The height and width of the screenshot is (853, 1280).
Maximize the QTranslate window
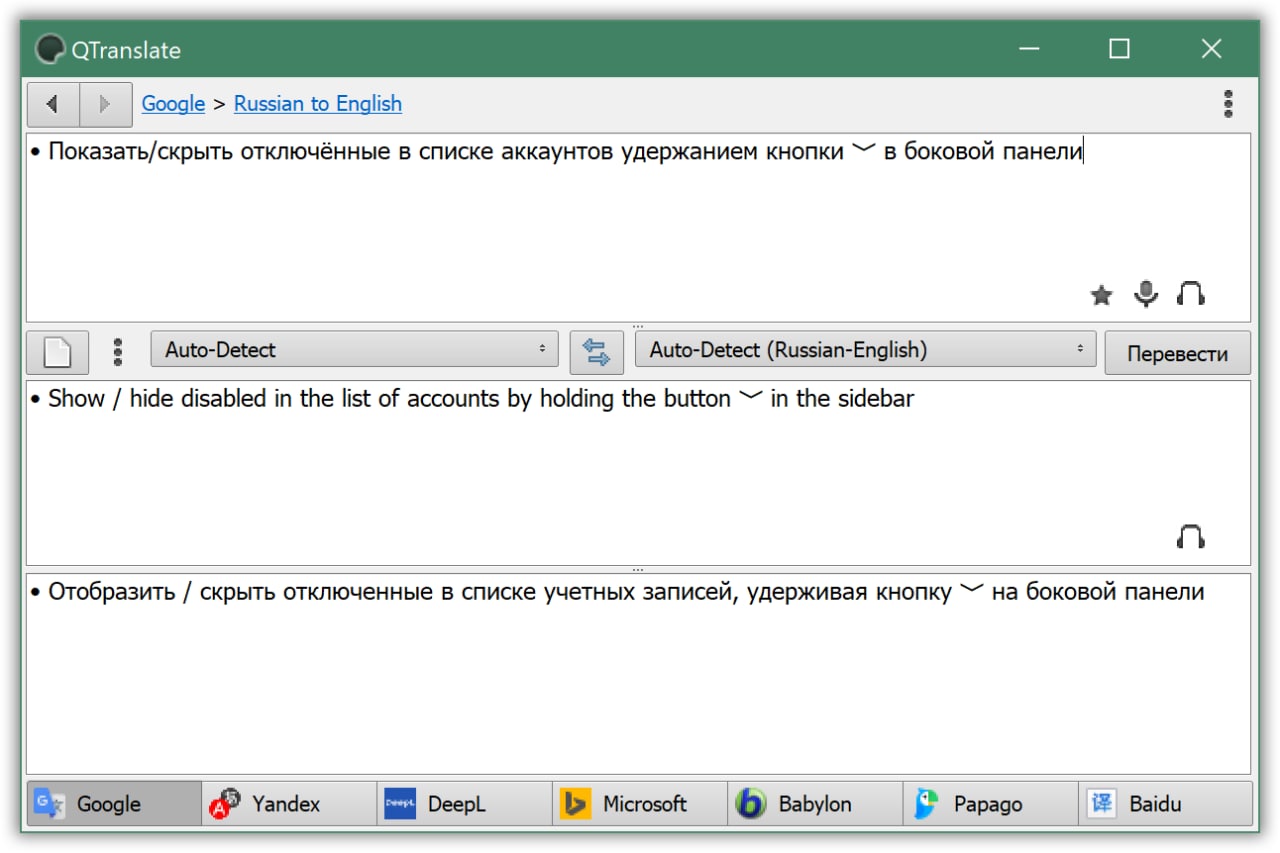(1119, 49)
